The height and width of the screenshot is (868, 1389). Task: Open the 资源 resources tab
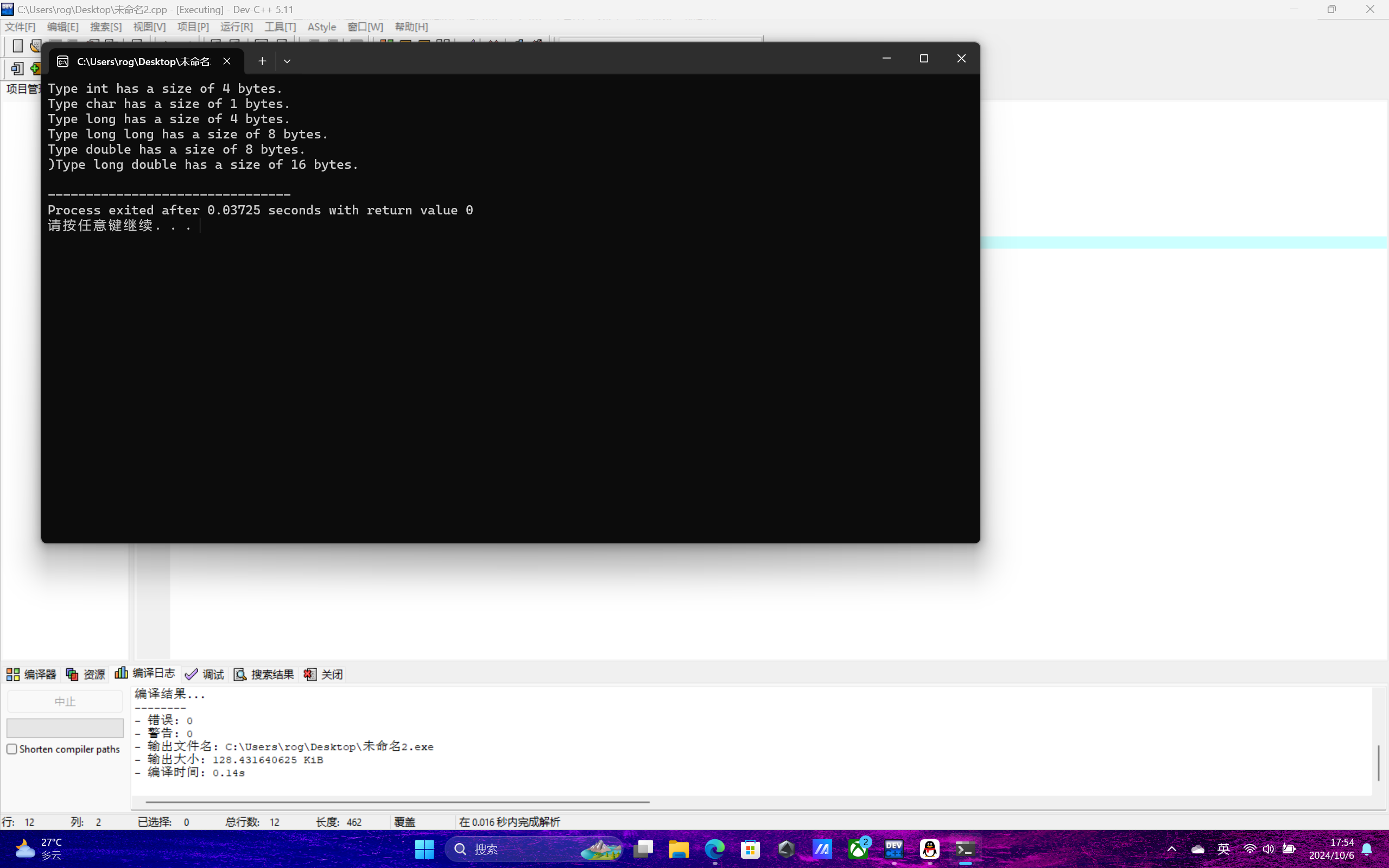click(x=86, y=674)
